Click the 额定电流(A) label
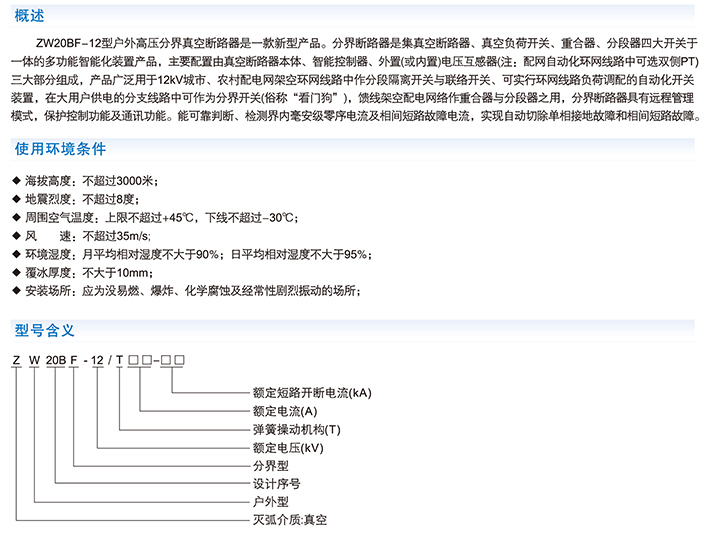This screenshot has width=718, height=555. pos(284,412)
